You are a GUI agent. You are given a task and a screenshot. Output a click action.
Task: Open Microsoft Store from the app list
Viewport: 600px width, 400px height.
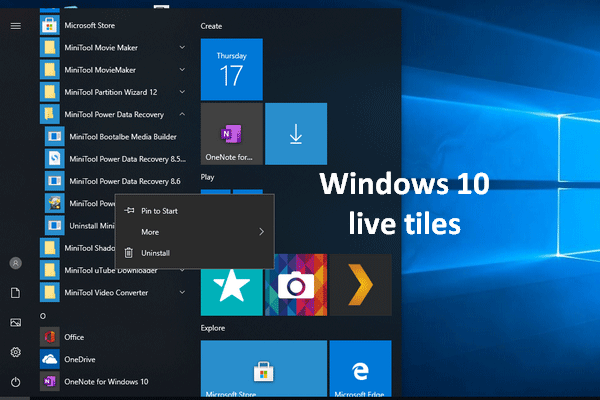[x=90, y=26]
